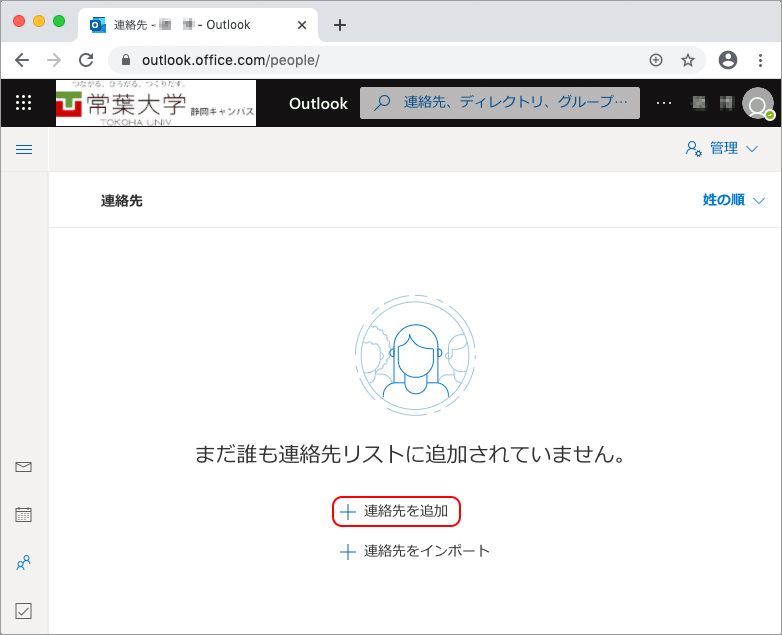Screen dimensions: 782x635
Task: Open the header's three-dot more options
Action: 664,103
